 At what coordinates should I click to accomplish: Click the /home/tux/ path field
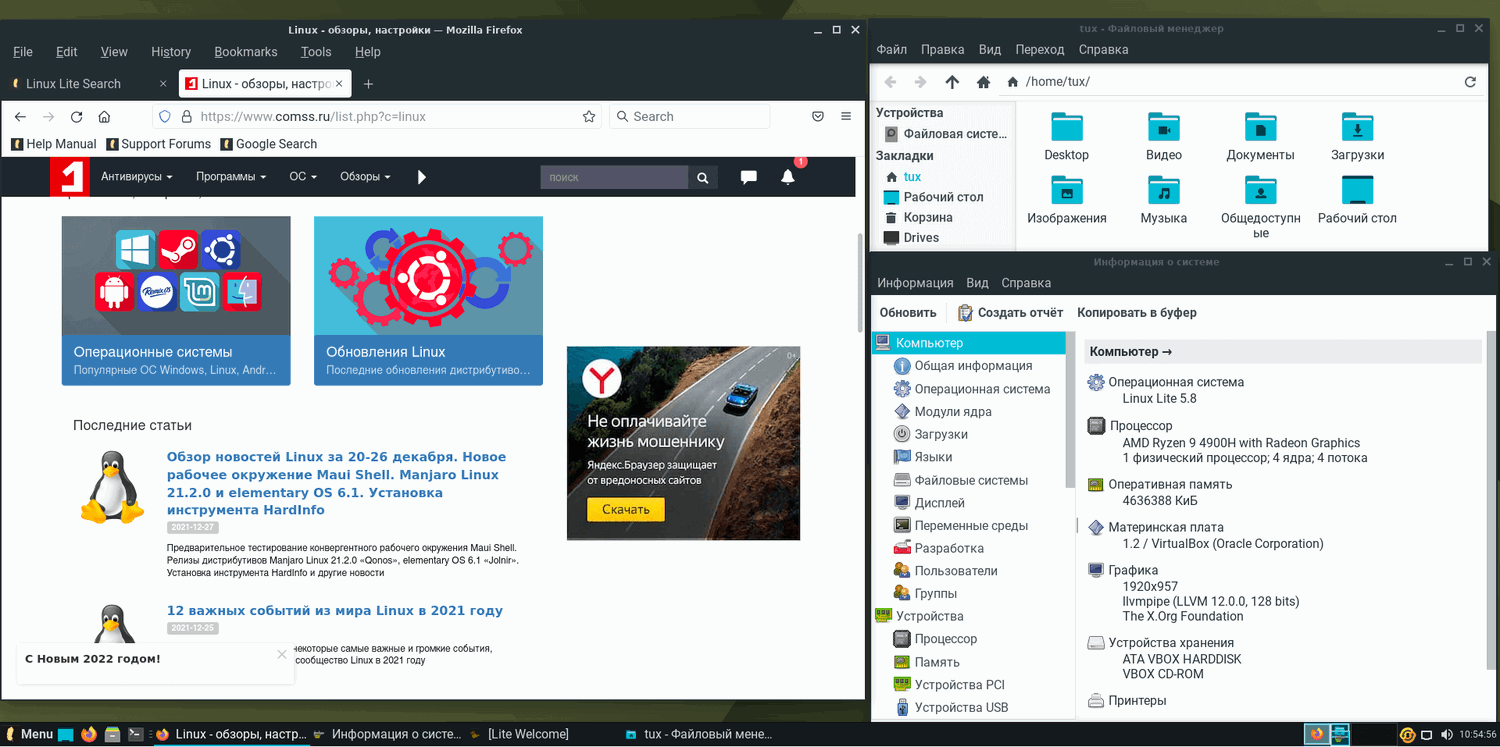click(1229, 82)
